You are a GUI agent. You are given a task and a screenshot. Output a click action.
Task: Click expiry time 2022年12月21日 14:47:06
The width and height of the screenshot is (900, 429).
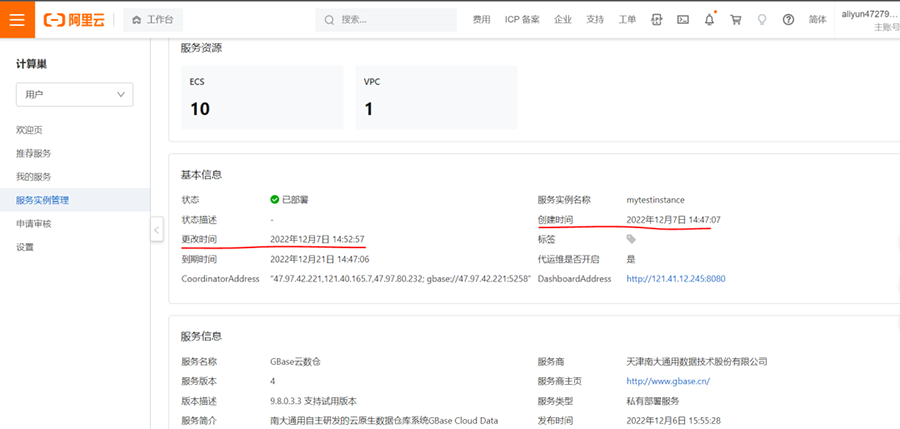[x=320, y=259]
